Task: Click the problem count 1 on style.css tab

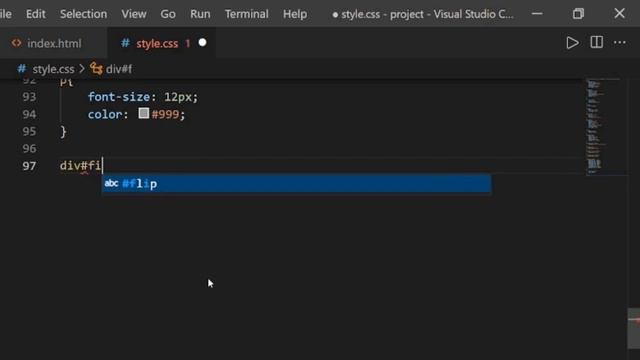Action: (x=188, y=43)
